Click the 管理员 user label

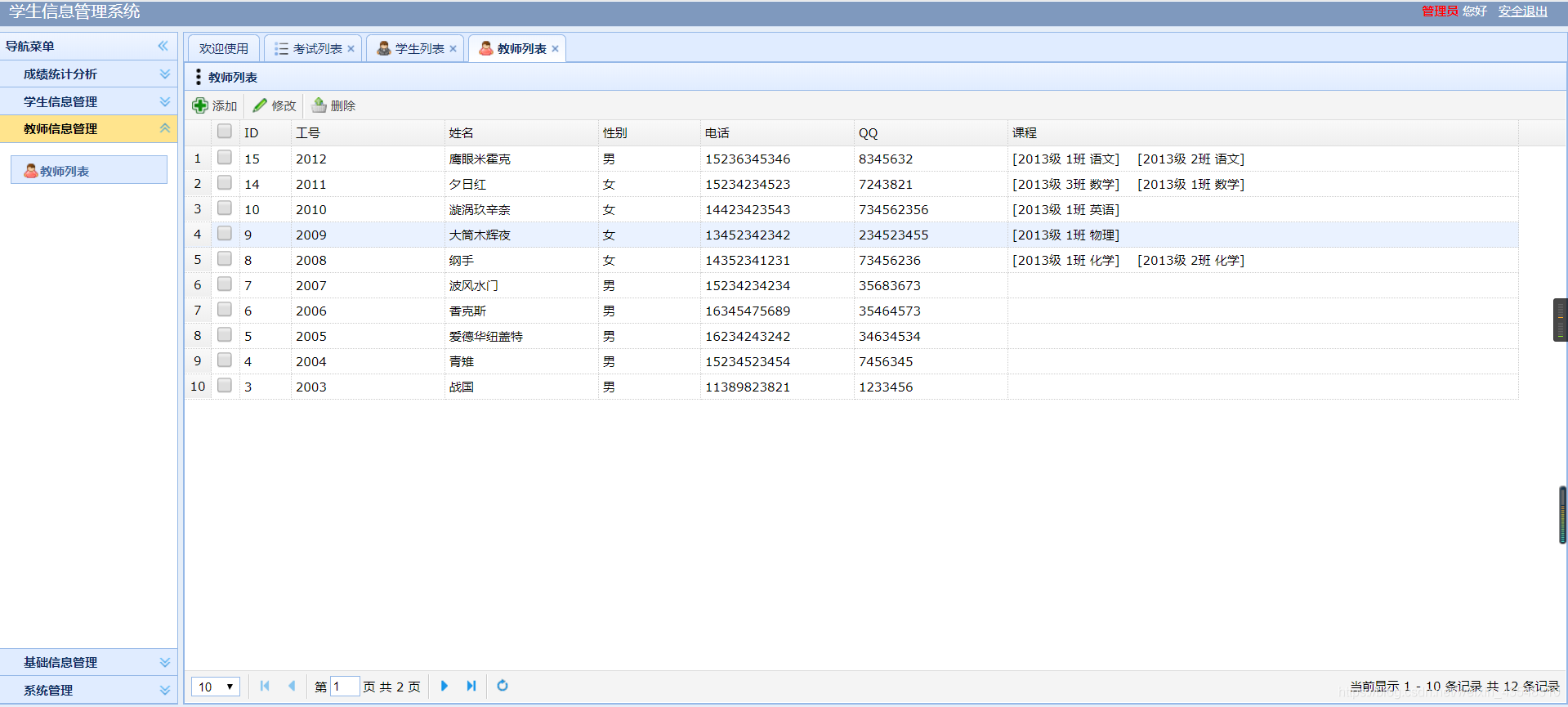click(x=1440, y=11)
